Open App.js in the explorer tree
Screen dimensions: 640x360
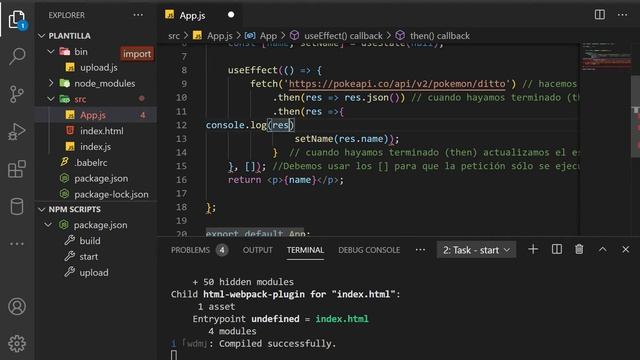[93, 115]
